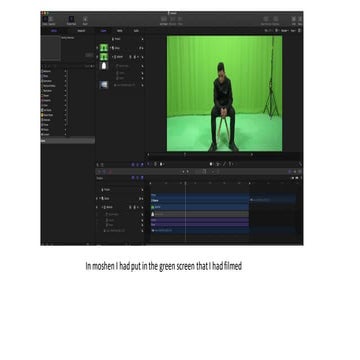Click the Project Pane toolbar icon
The image size is (360, 360).
[x=71, y=20]
